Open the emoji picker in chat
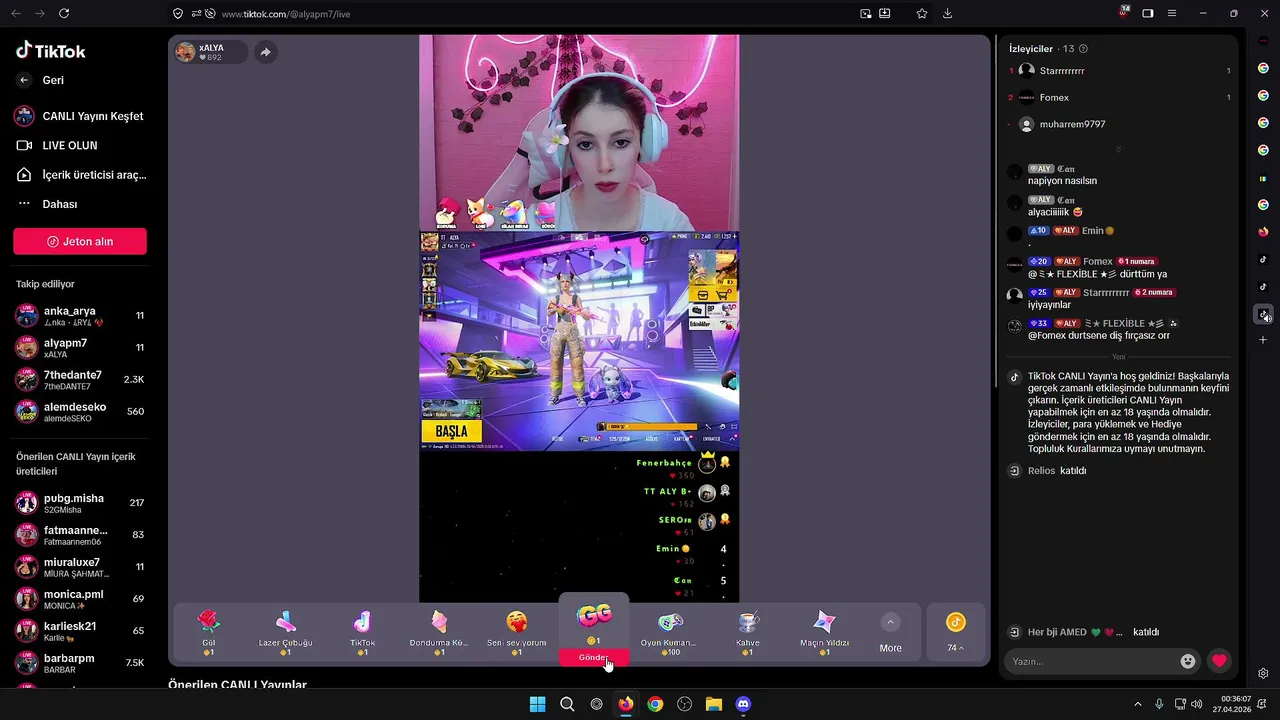 pyautogui.click(x=1188, y=661)
